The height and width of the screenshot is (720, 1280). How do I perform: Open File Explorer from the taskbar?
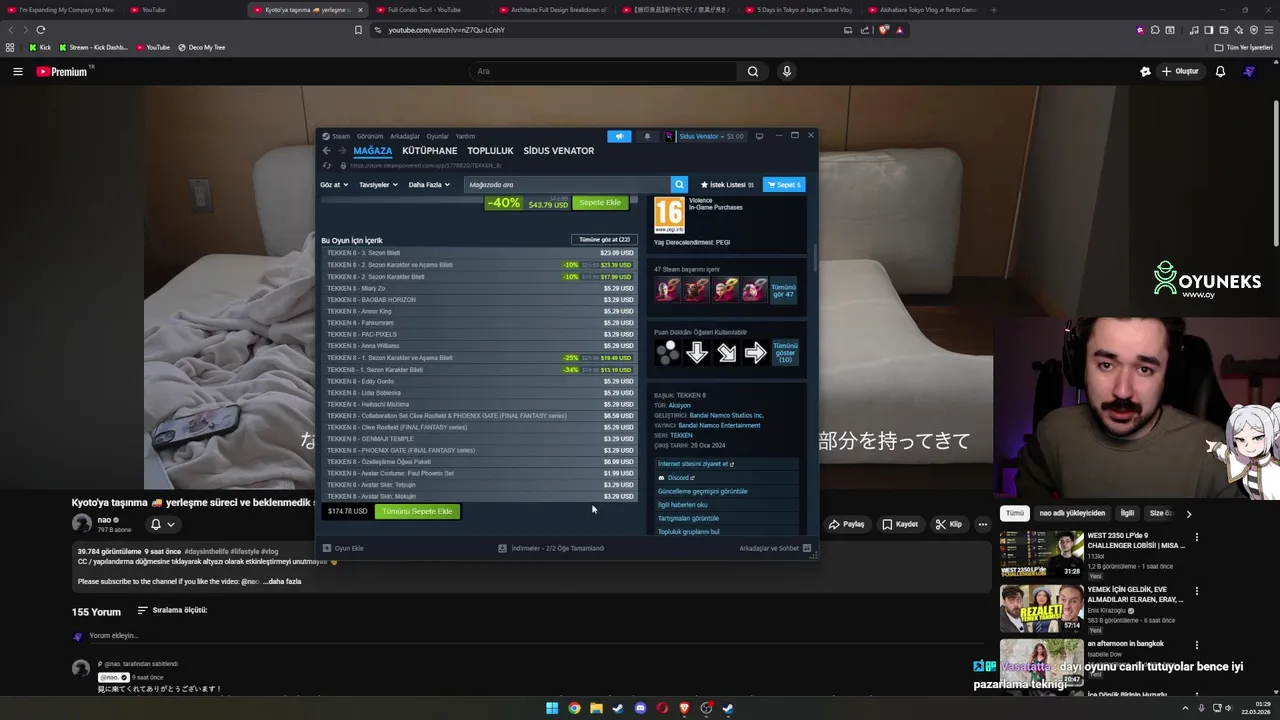(596, 708)
